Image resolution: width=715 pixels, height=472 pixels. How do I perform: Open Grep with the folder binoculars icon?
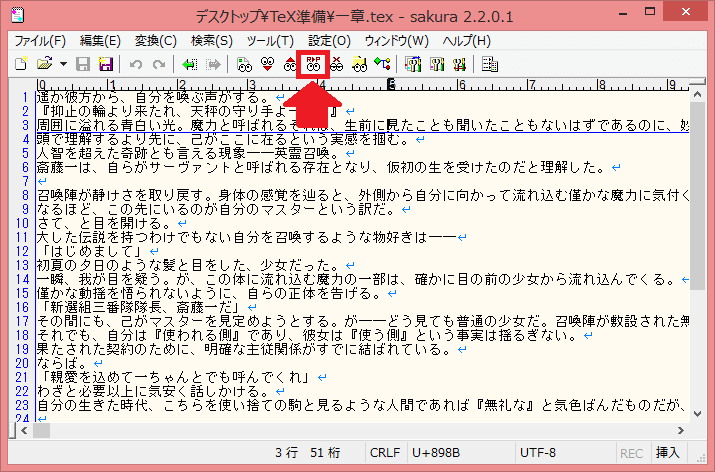point(359,64)
